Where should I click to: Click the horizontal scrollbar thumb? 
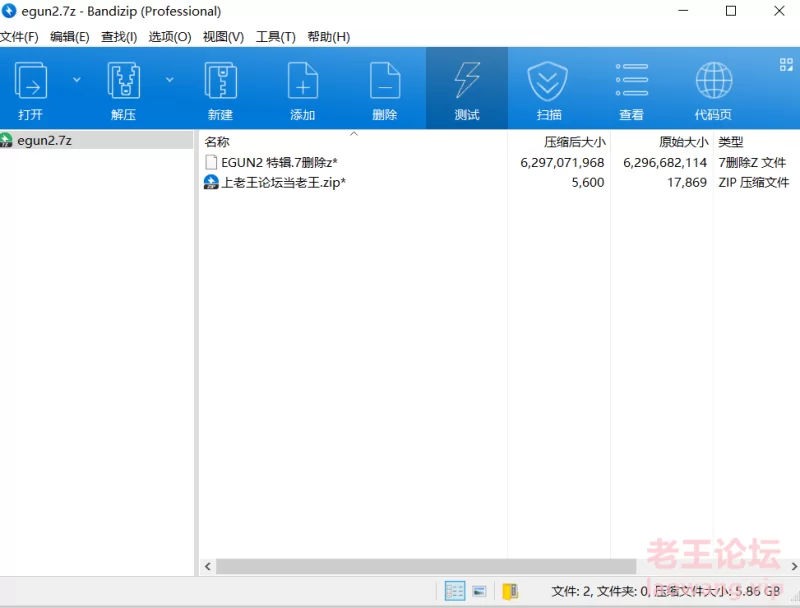426,566
